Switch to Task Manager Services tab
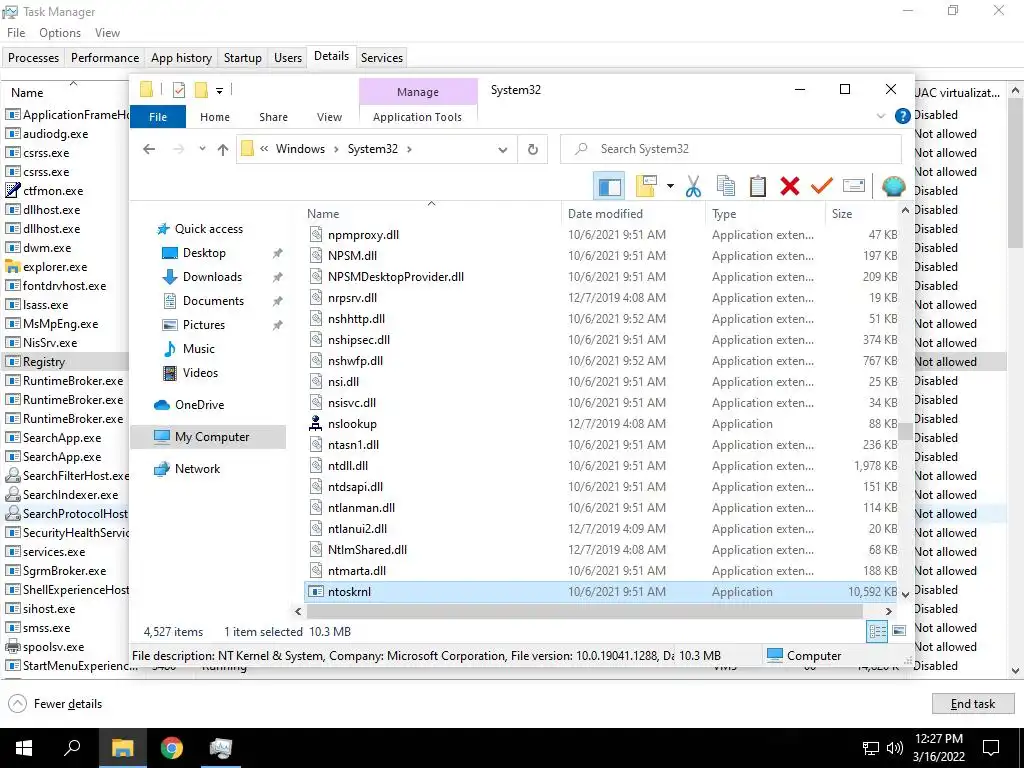 [381, 57]
